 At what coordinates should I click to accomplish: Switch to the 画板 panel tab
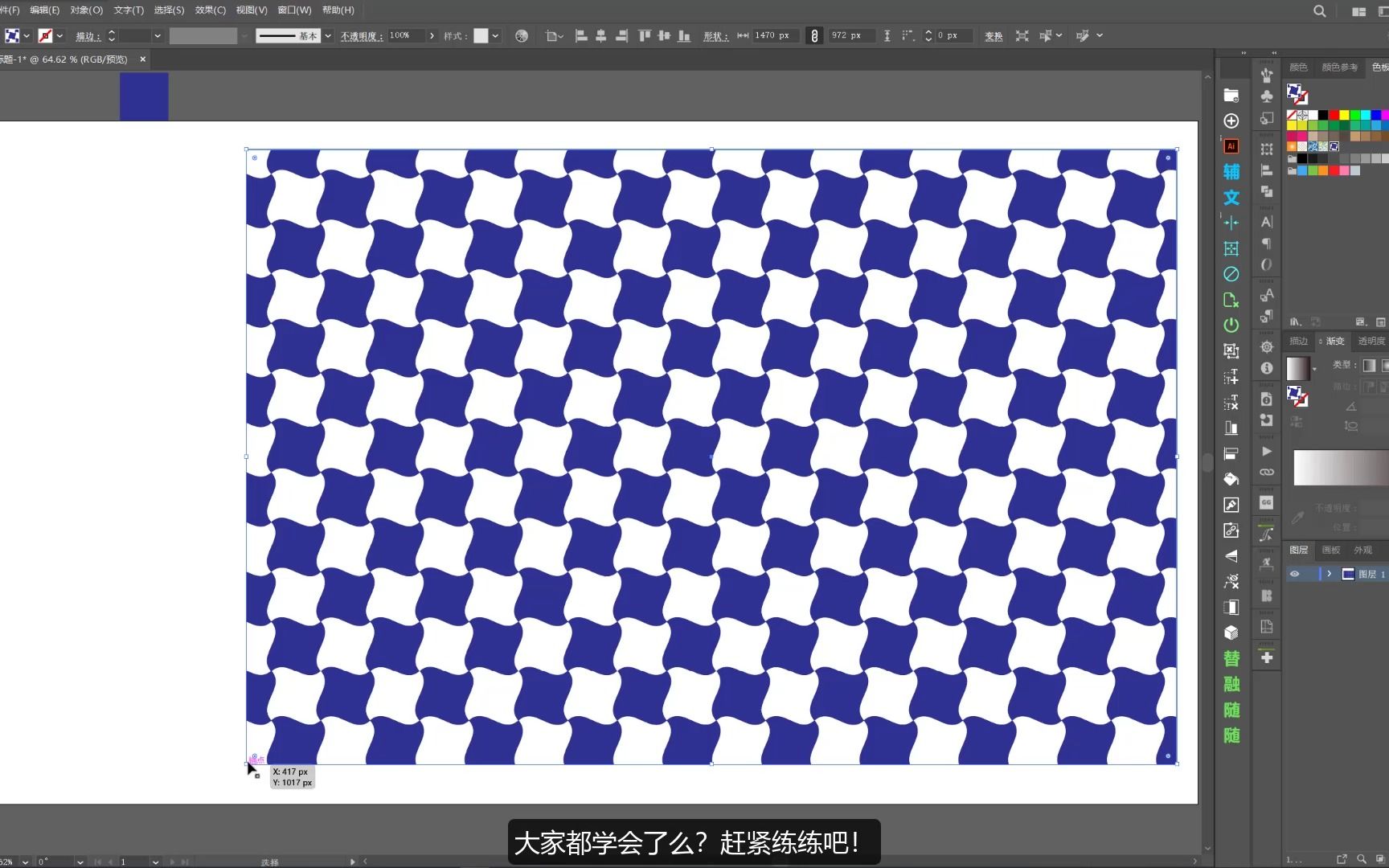coord(1331,551)
